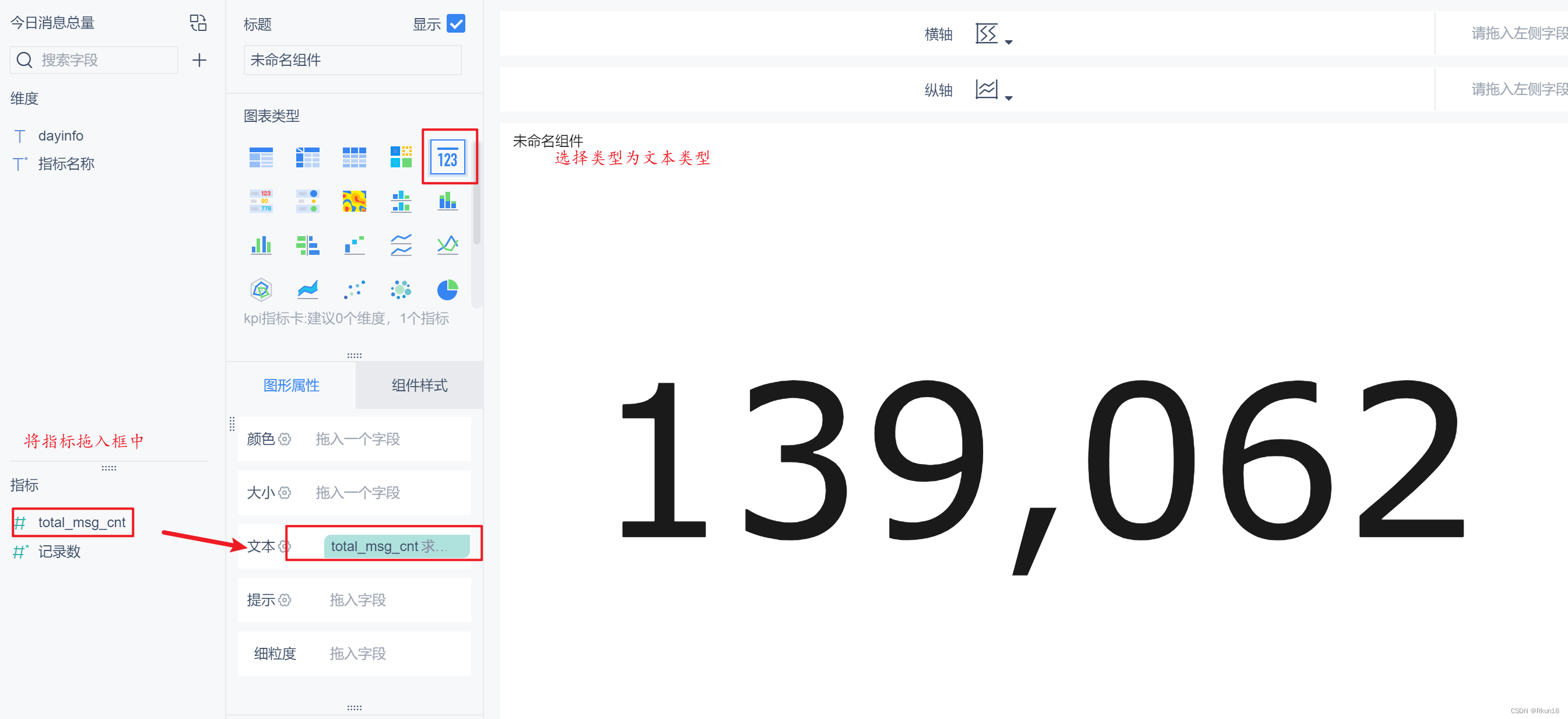Click the 纵轴 field drop area
Image resolution: width=1568 pixels, height=719 pixels.
(x=1502, y=89)
